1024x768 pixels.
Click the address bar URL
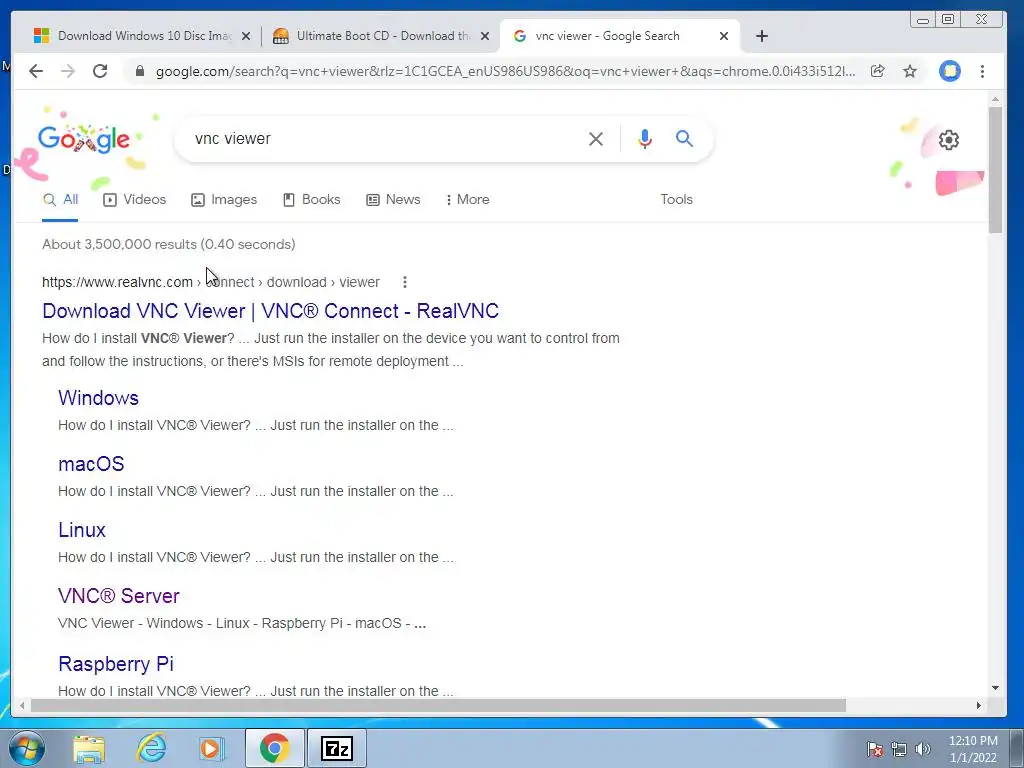pos(505,71)
